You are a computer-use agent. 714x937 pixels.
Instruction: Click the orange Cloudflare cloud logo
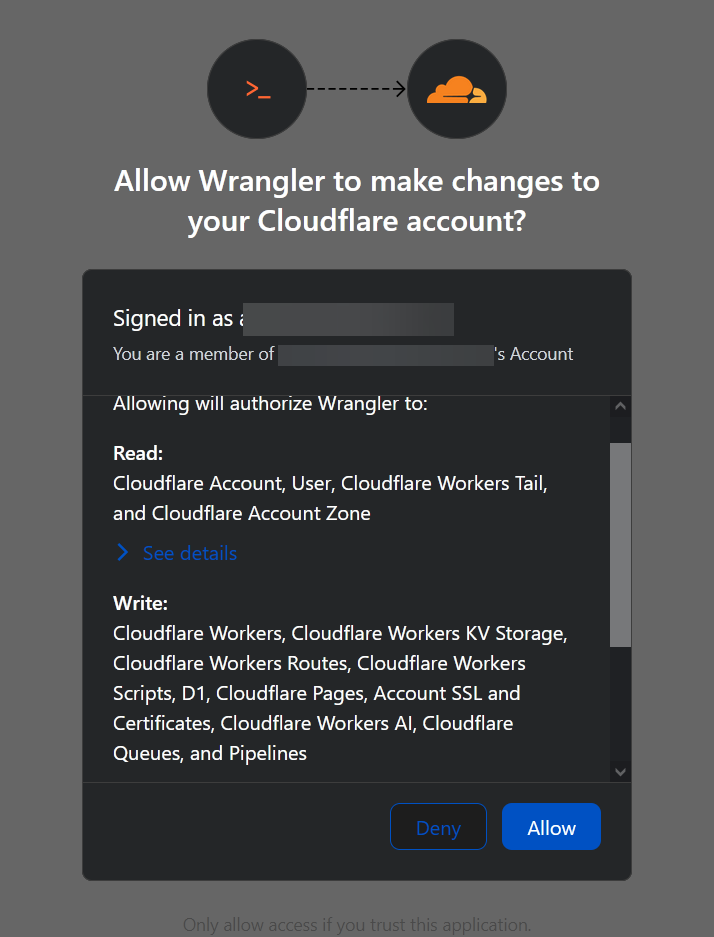[457, 89]
